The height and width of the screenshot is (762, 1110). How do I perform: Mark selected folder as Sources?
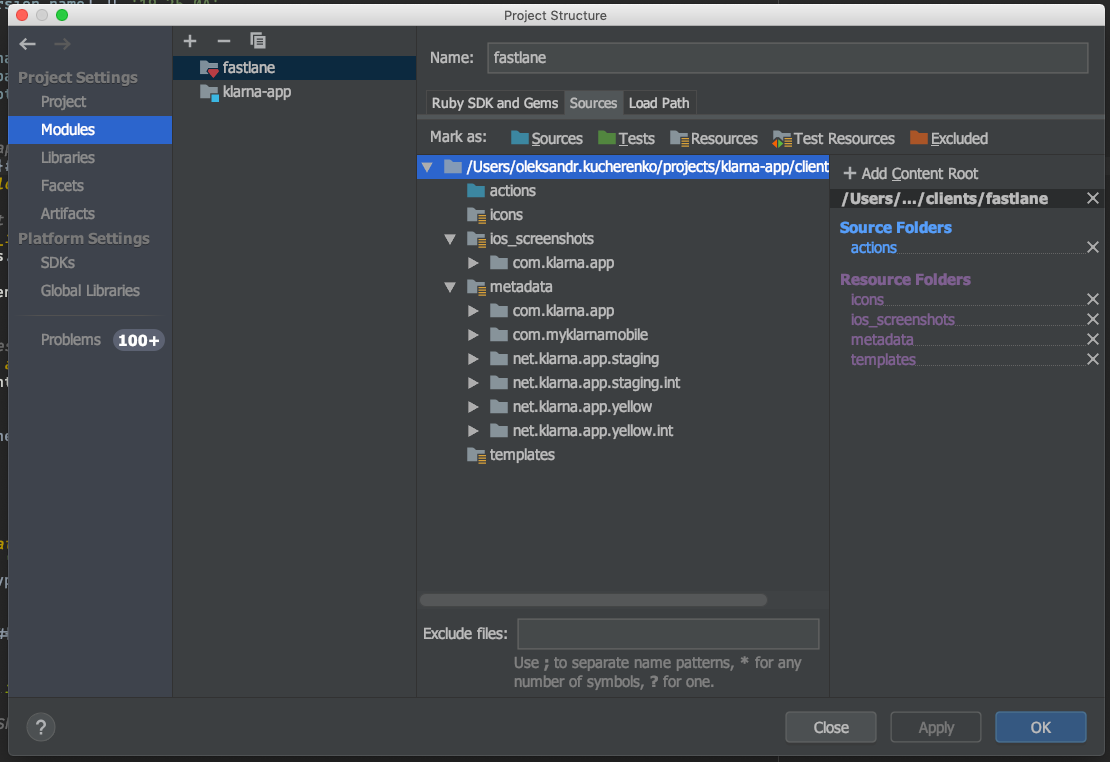click(x=546, y=138)
